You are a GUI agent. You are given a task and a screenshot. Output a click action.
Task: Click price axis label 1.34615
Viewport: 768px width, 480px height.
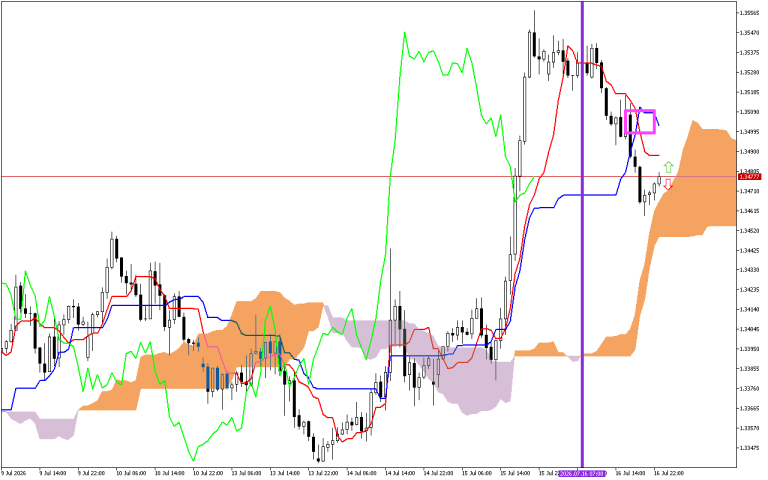point(749,211)
